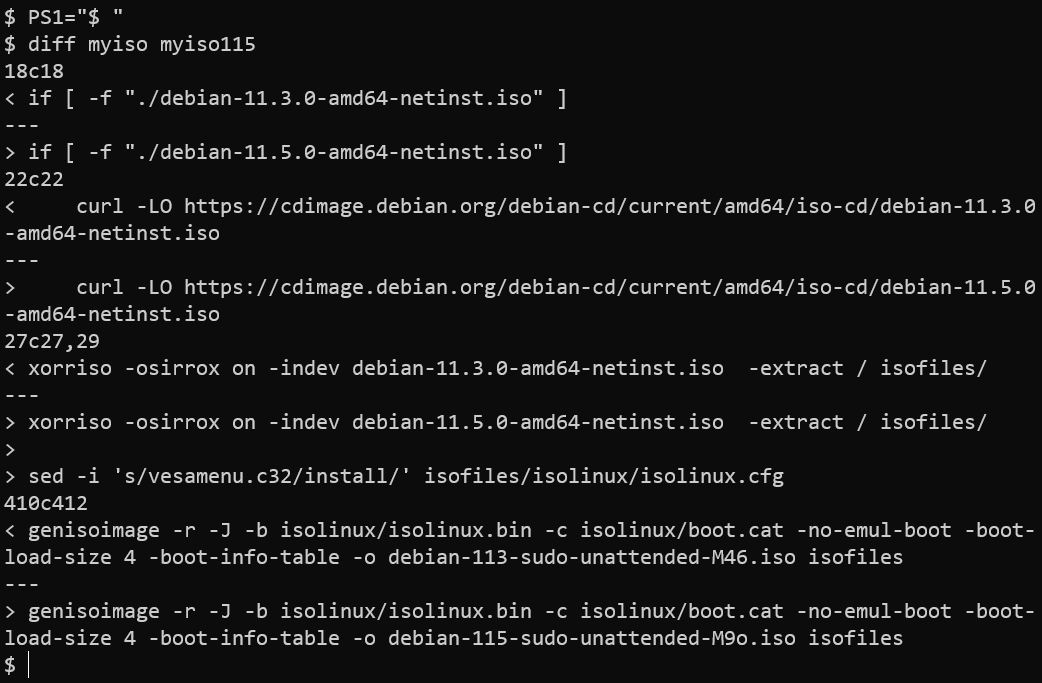This screenshot has height=683, width=1042.
Task: Click the '27c27,29' diff hunk header
Action: coord(52,342)
